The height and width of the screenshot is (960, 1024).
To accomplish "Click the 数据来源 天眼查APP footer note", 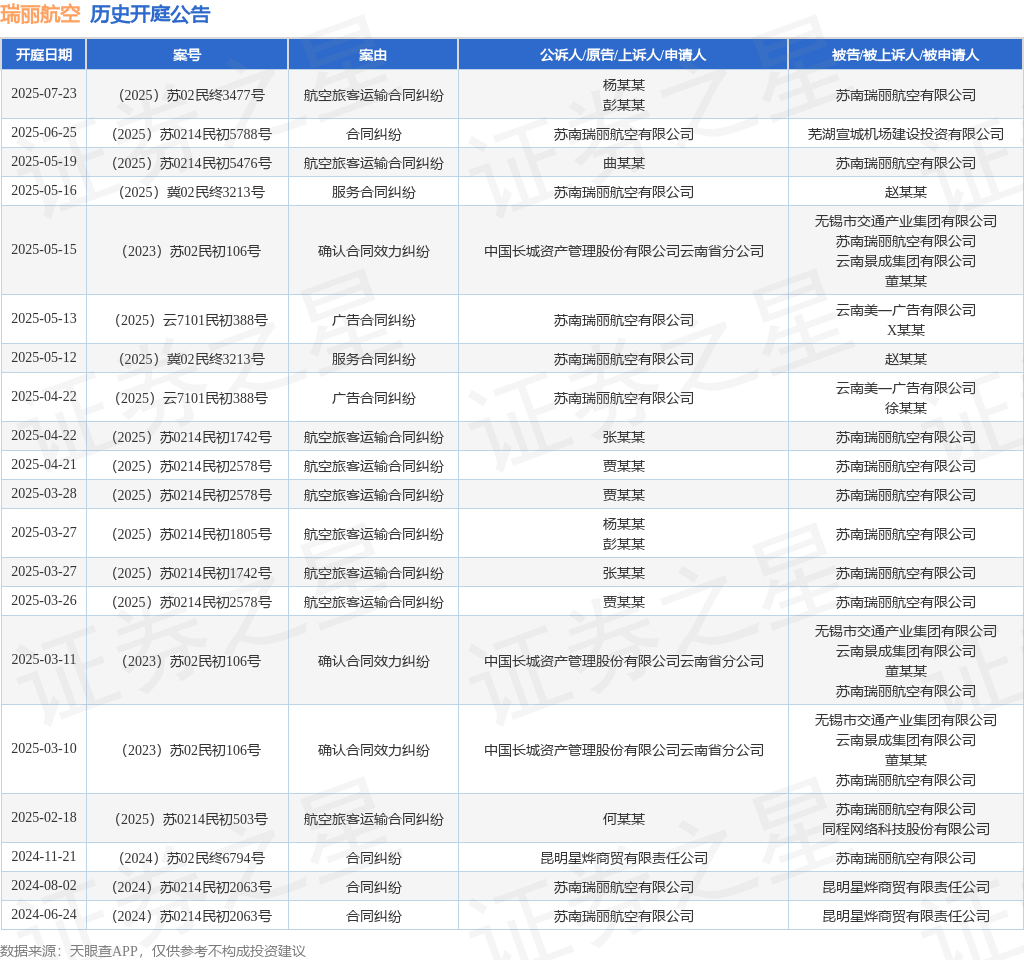I will 153,951.
